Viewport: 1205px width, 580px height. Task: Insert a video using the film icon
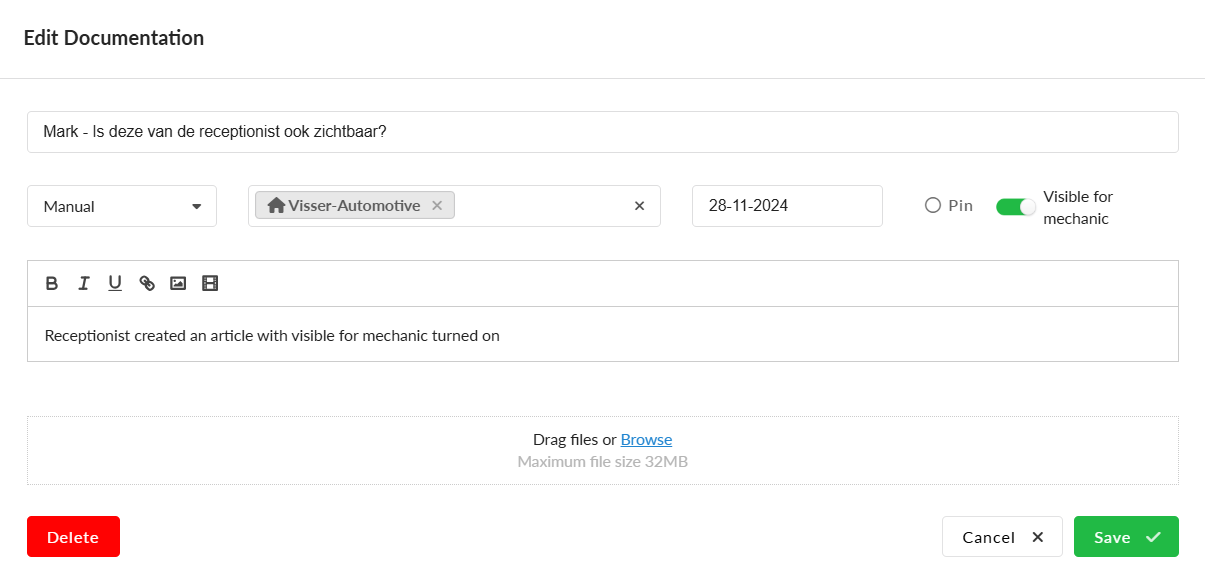pos(210,284)
